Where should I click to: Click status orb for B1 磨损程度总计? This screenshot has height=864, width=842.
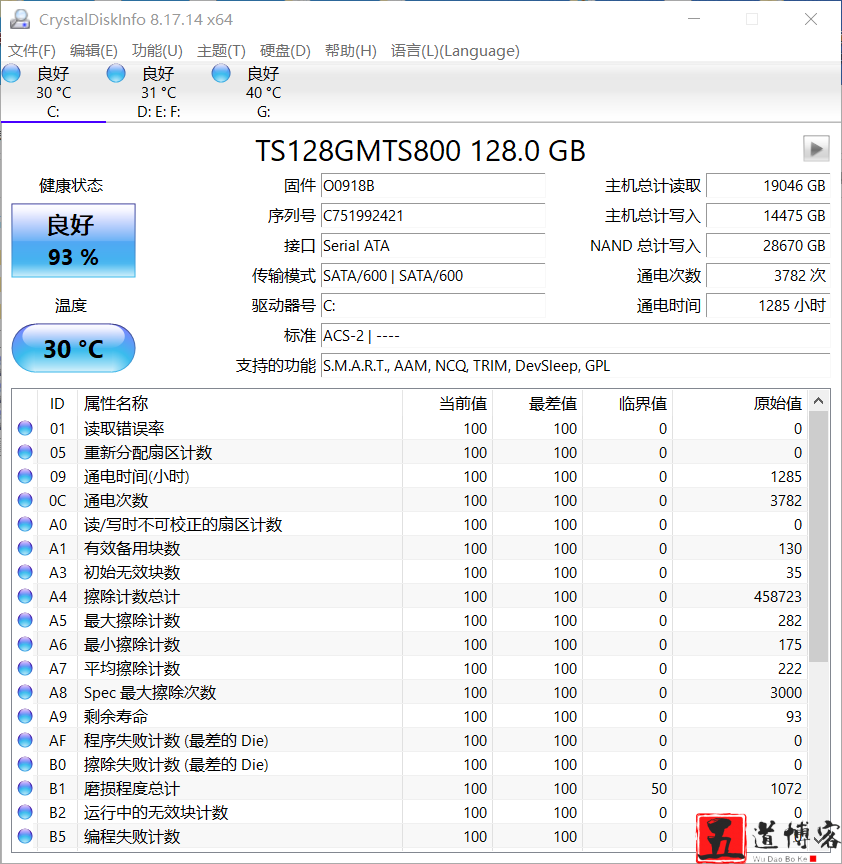25,789
